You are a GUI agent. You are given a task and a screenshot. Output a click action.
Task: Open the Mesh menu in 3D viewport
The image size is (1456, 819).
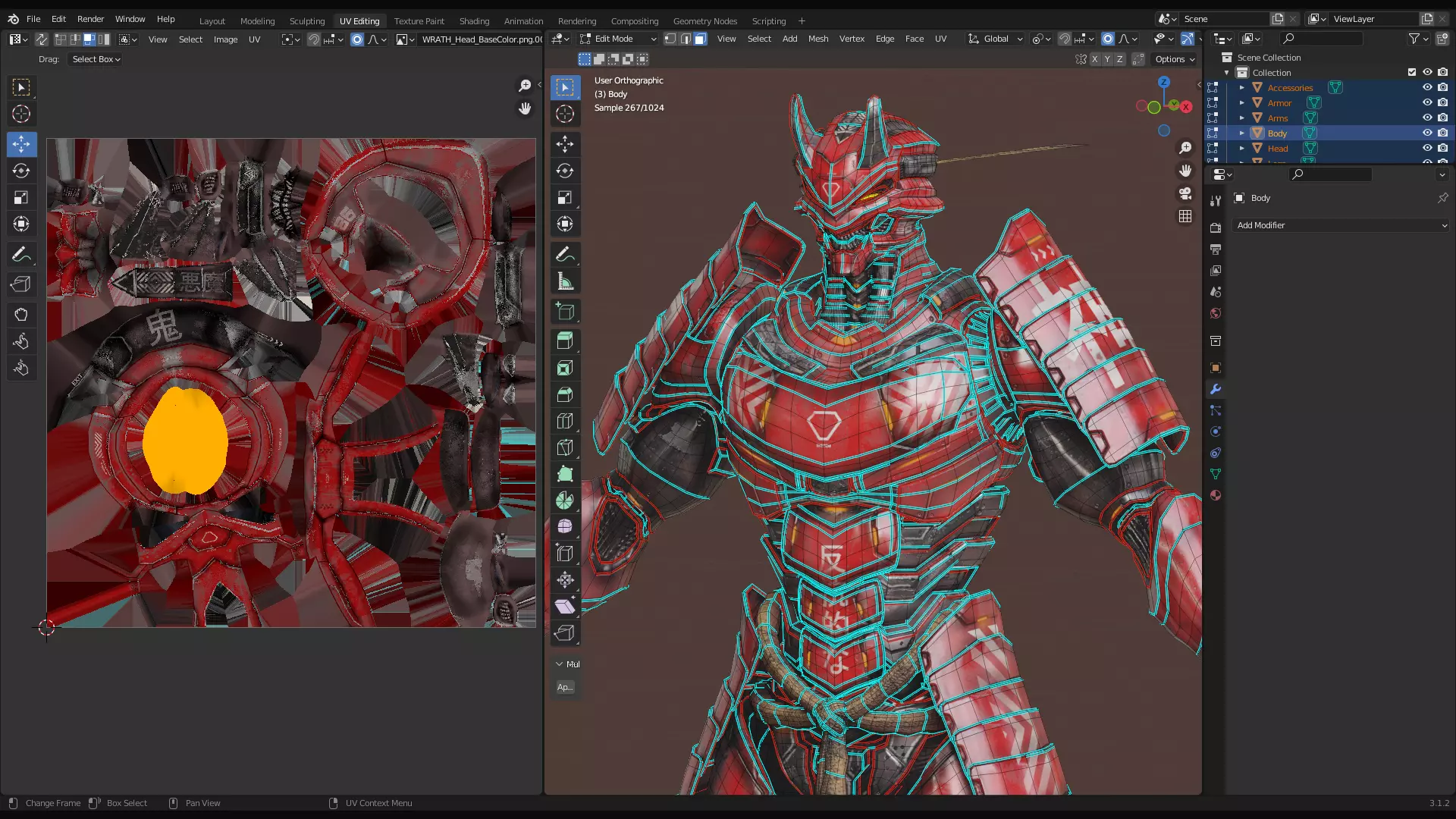pyautogui.click(x=818, y=39)
